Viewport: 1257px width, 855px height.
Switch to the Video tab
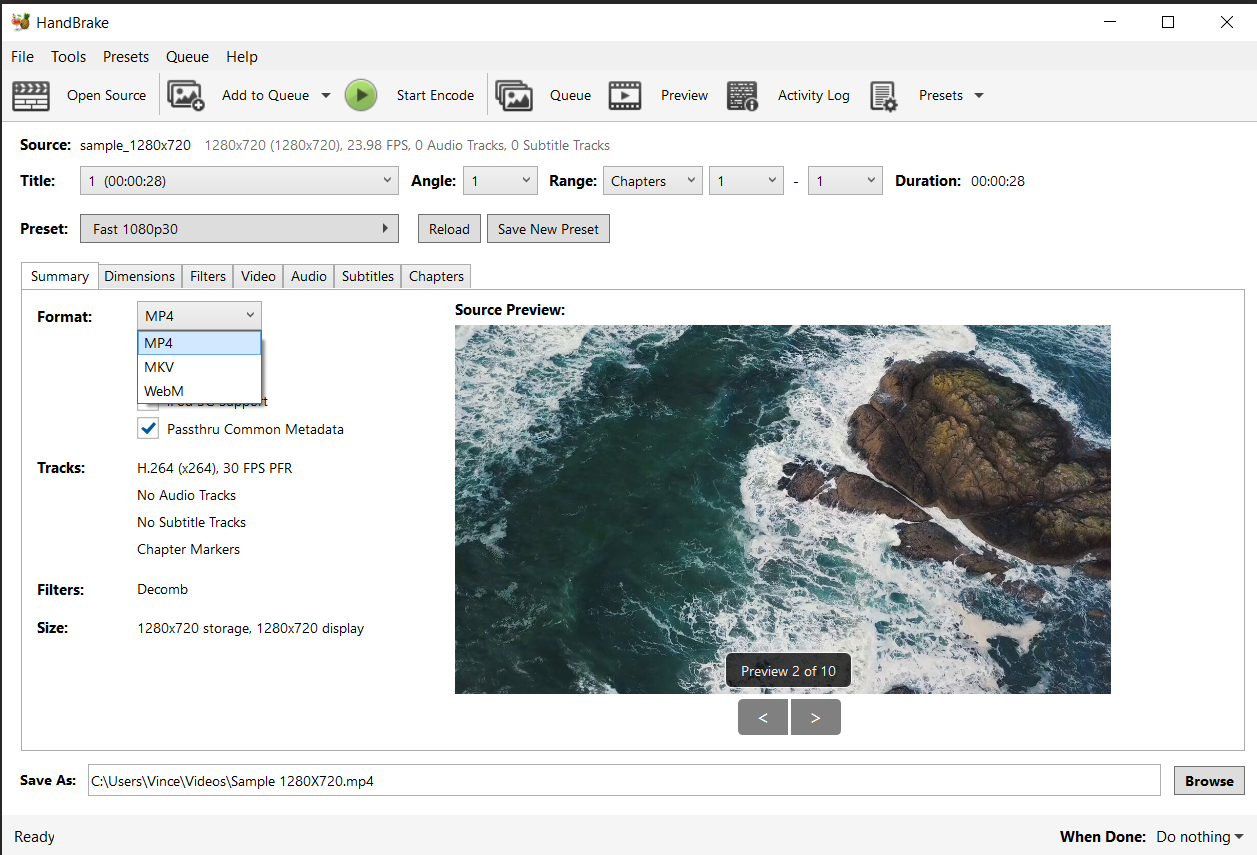(257, 275)
